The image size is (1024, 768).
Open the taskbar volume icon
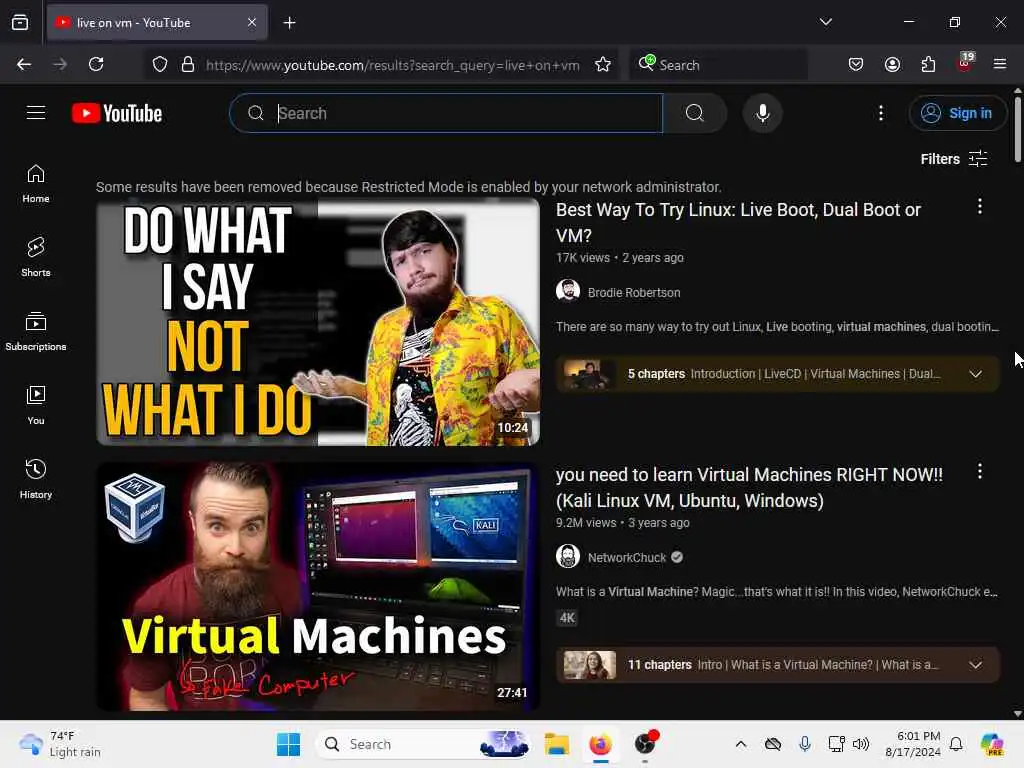pyautogui.click(x=861, y=744)
